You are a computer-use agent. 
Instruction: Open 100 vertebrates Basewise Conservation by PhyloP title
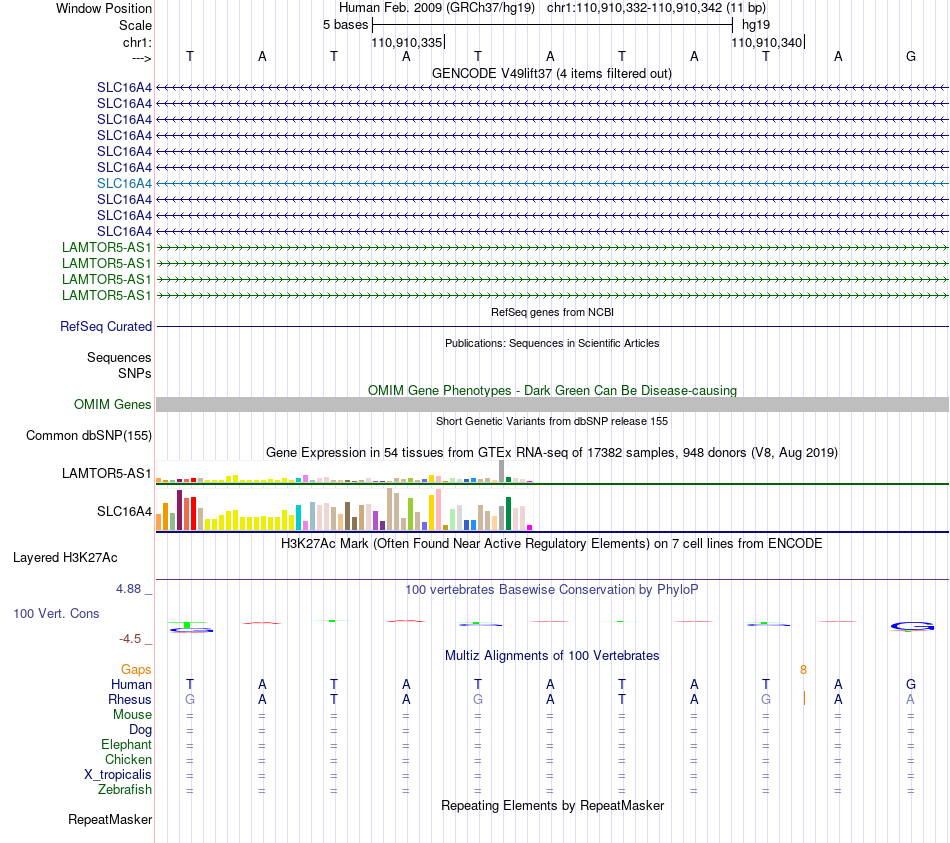[x=552, y=590]
